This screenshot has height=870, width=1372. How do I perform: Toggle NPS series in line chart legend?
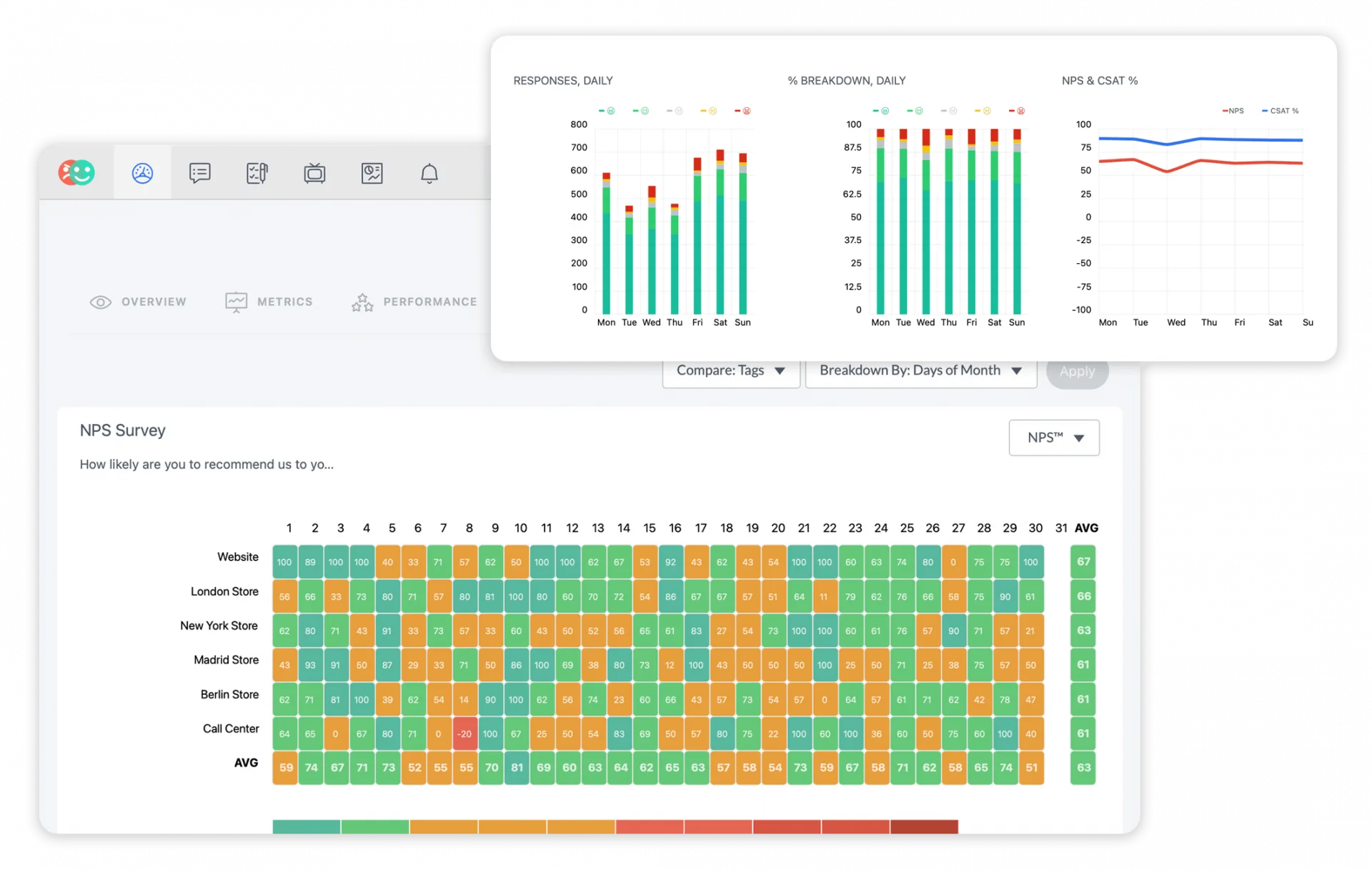[x=1233, y=111]
